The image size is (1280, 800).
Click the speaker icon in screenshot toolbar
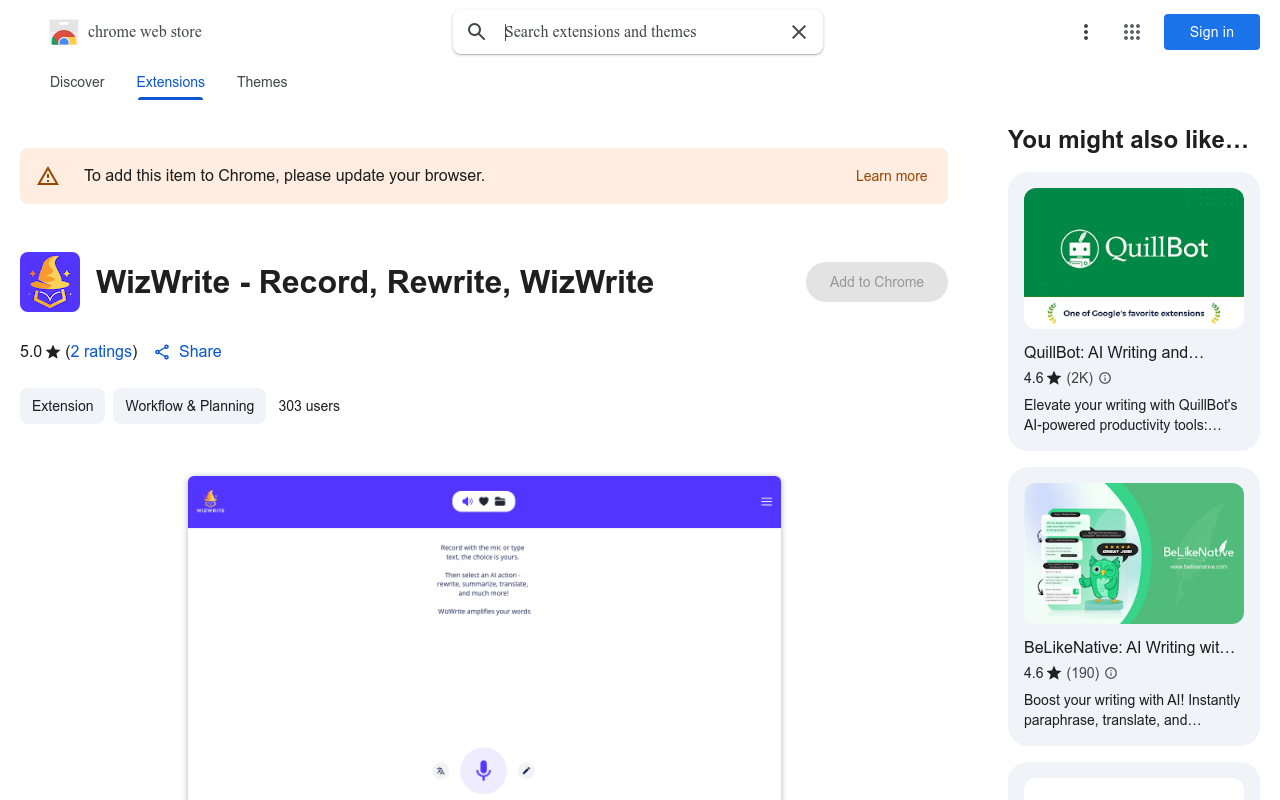(x=467, y=501)
